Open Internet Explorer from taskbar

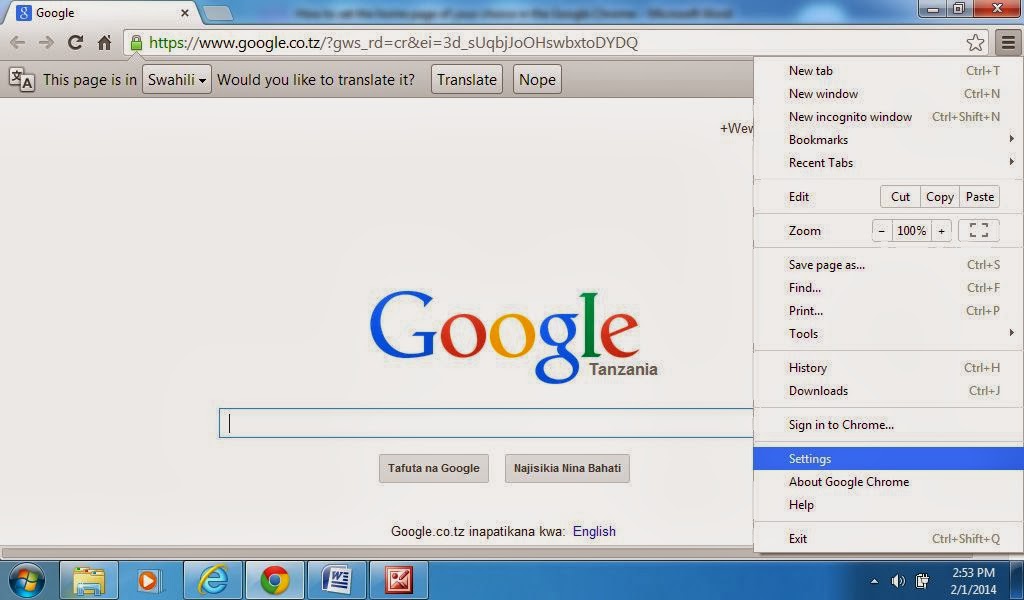[x=213, y=580]
